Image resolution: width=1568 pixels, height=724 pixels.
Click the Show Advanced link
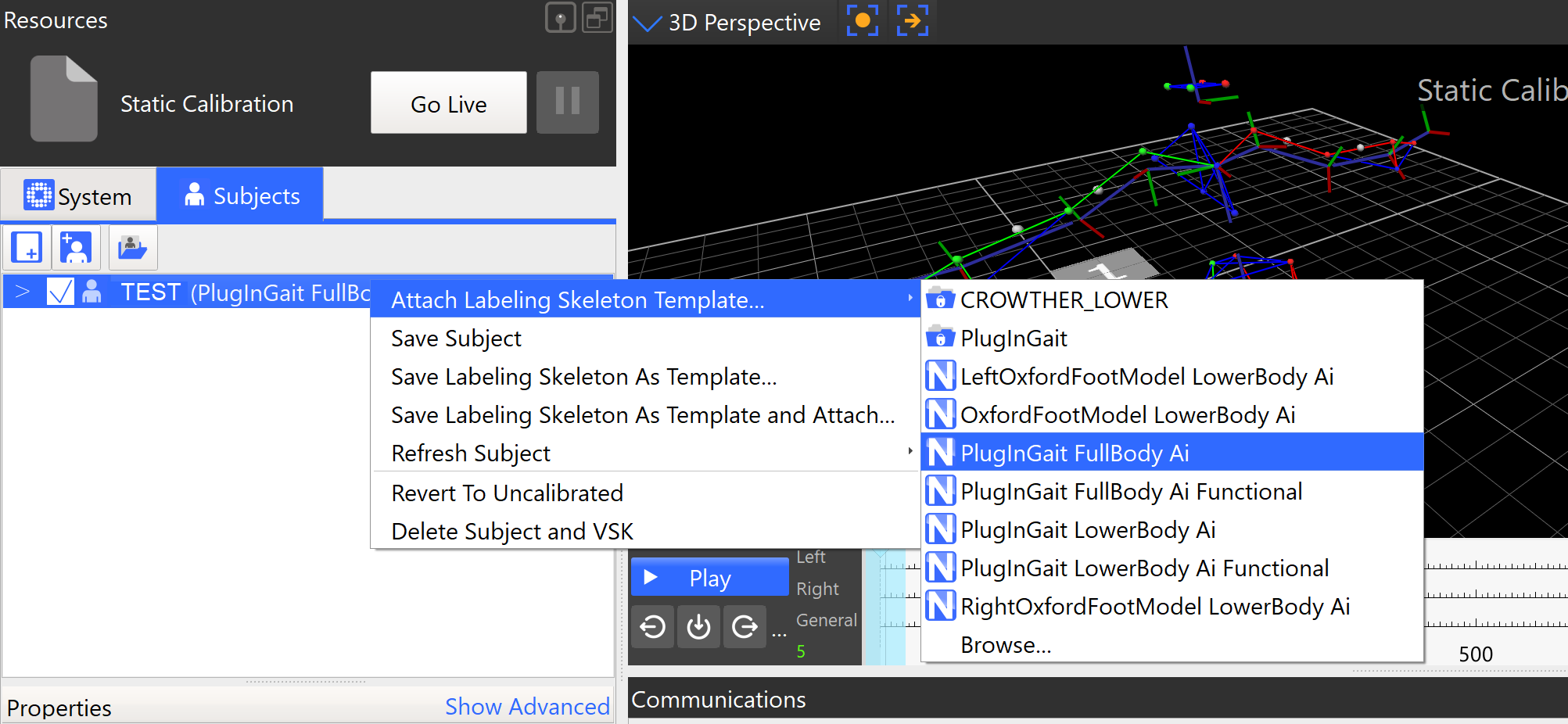tap(527, 706)
